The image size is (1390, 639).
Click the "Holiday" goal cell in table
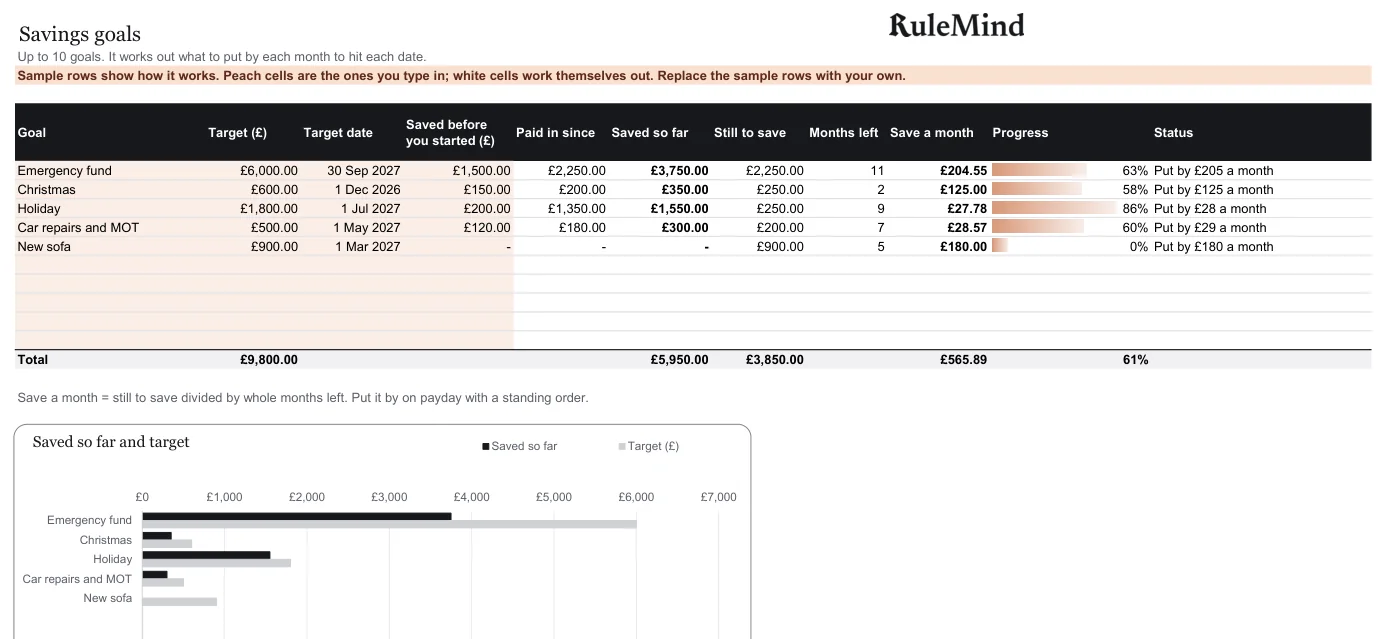pyautogui.click(x=39, y=209)
